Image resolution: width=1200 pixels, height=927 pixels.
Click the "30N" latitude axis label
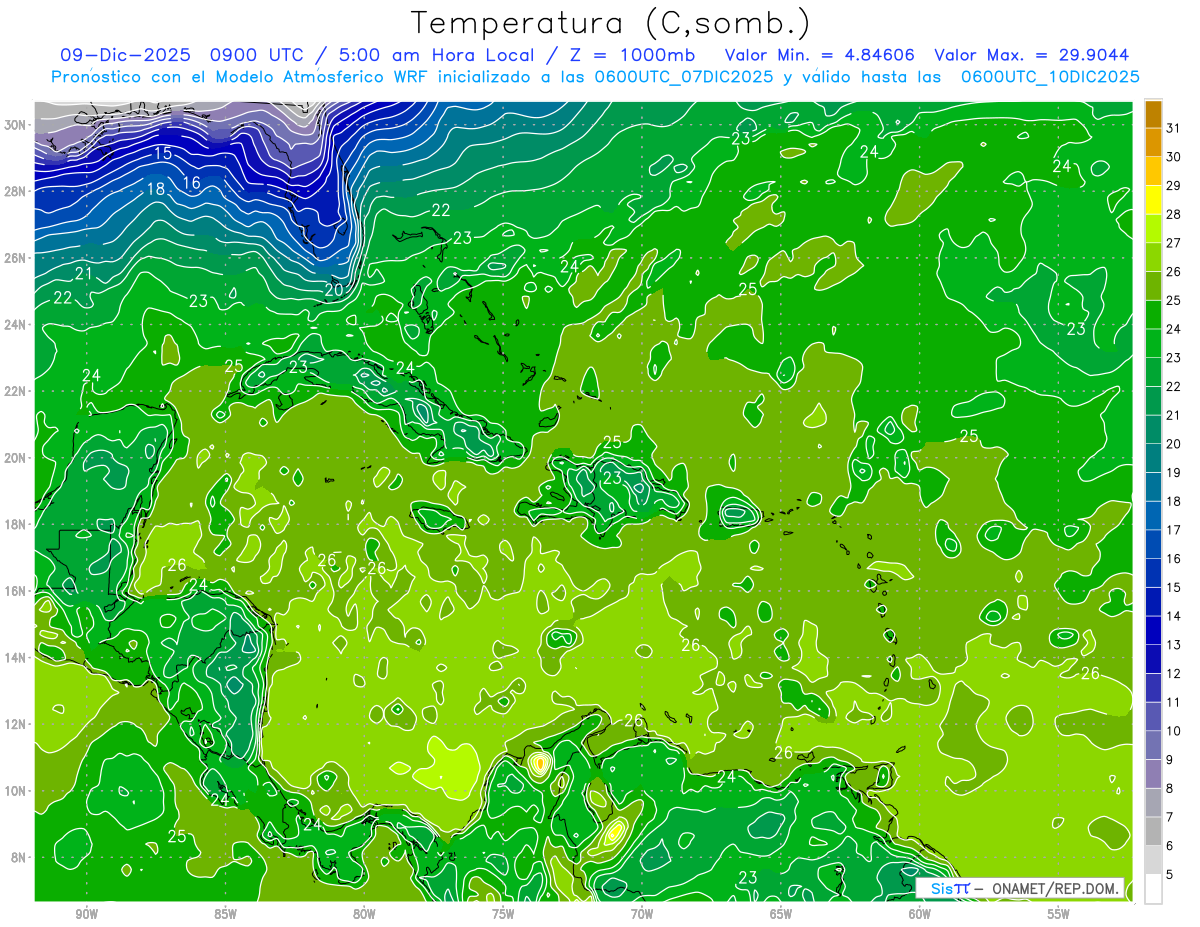(17, 125)
